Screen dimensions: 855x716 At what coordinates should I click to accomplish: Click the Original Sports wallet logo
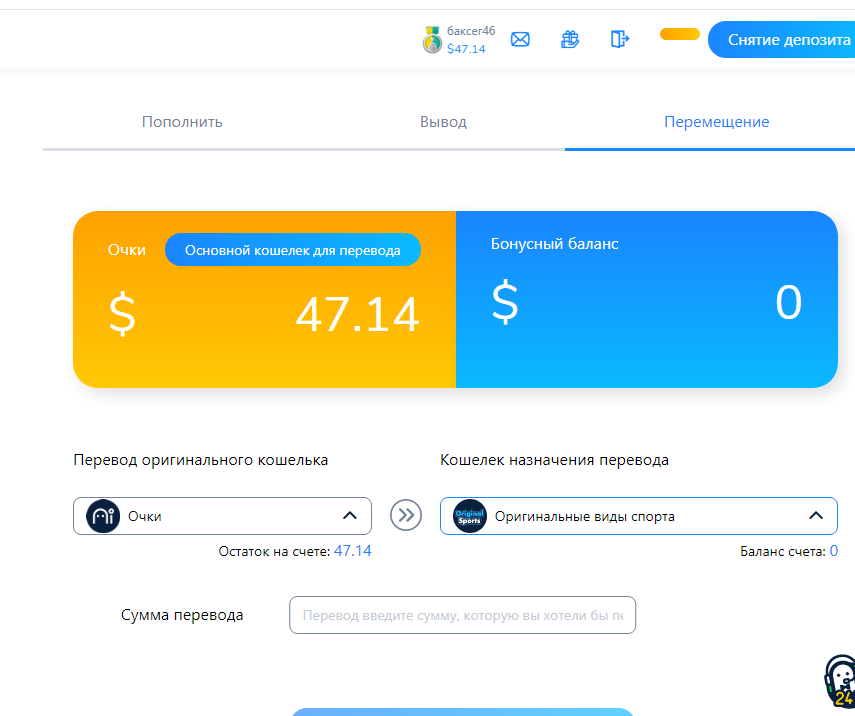tap(469, 516)
